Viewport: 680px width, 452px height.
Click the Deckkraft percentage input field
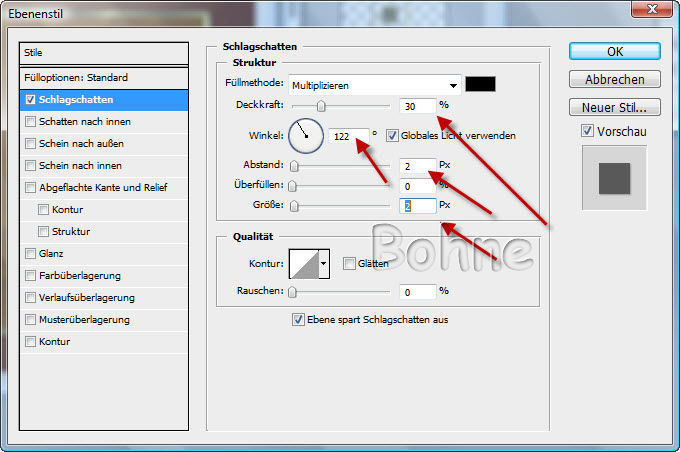415,105
